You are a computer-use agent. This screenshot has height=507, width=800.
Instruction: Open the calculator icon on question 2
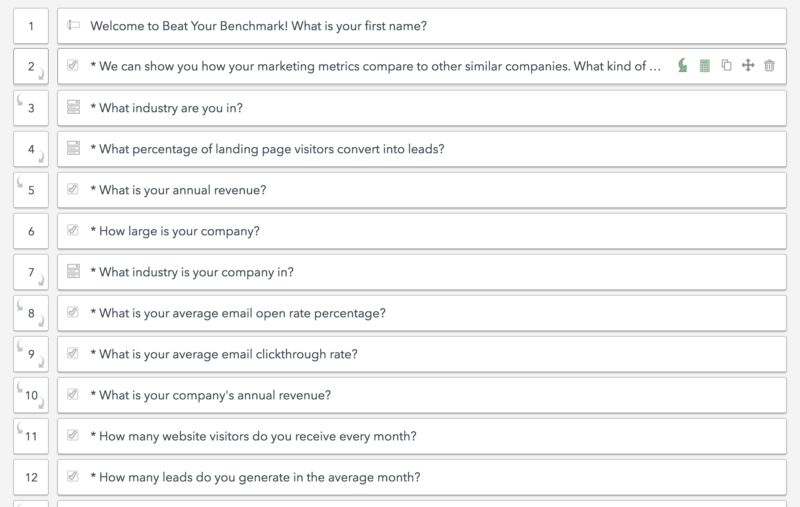pos(705,66)
